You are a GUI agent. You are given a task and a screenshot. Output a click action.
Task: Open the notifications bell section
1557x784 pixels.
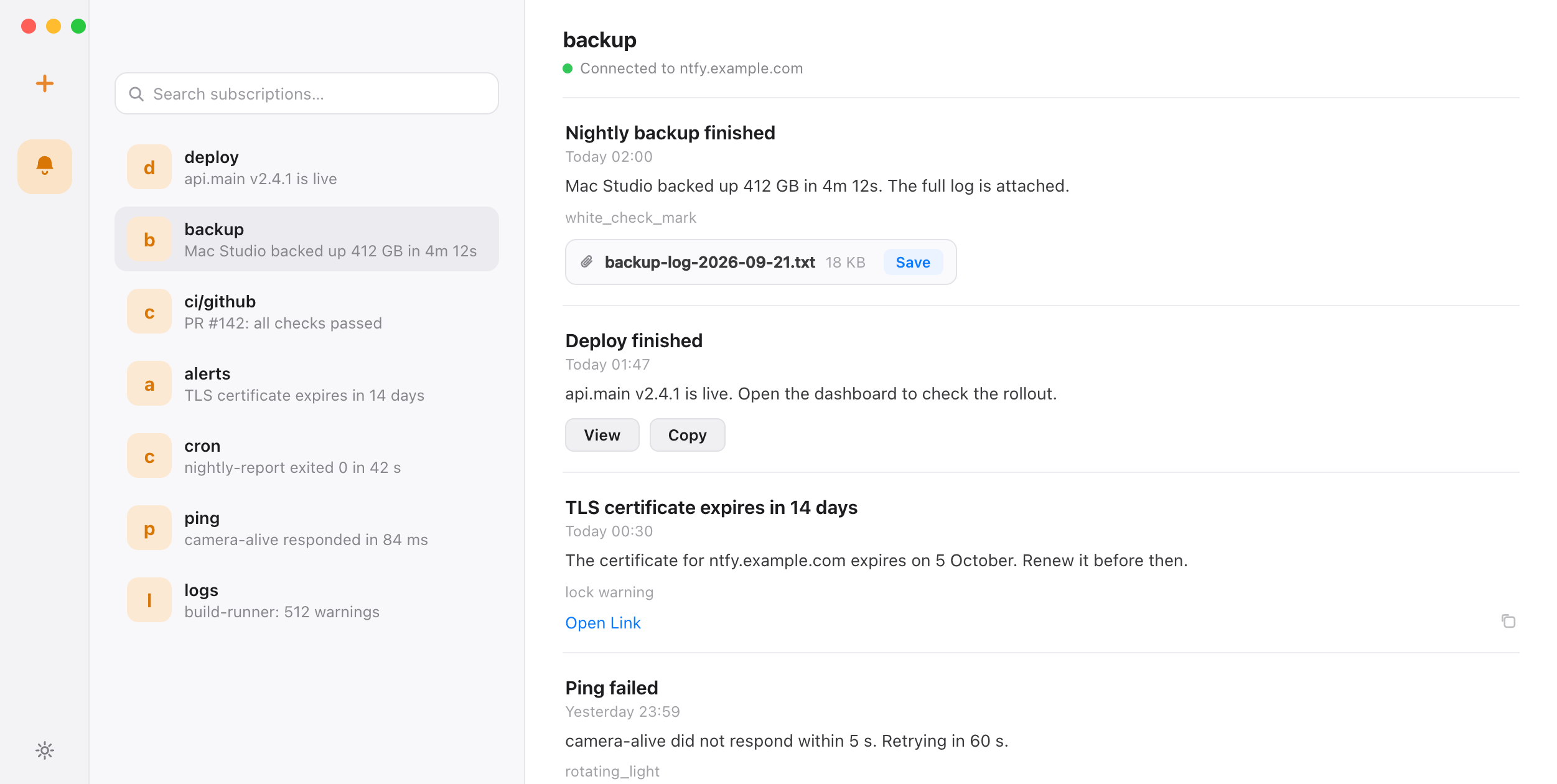pyautogui.click(x=44, y=166)
